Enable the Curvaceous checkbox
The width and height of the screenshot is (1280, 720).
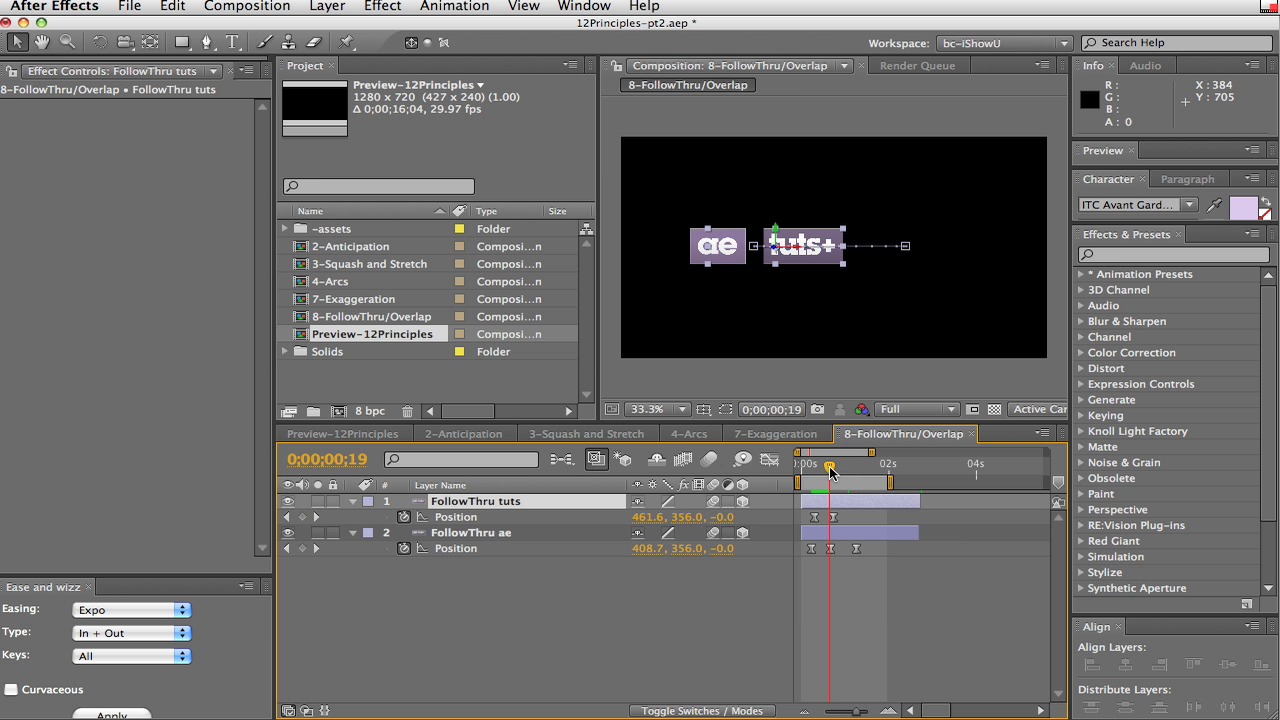[11, 689]
